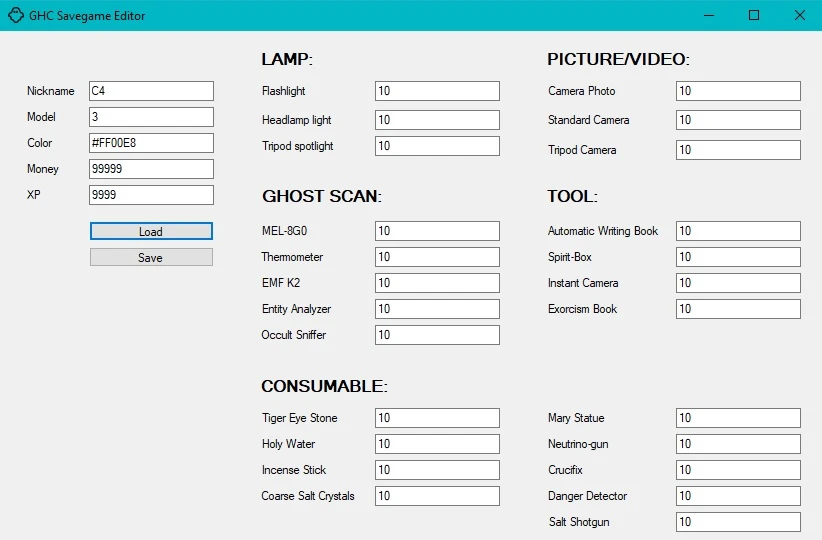
Task: Click the Coarse Salt Crystals label
Action: tap(308, 496)
